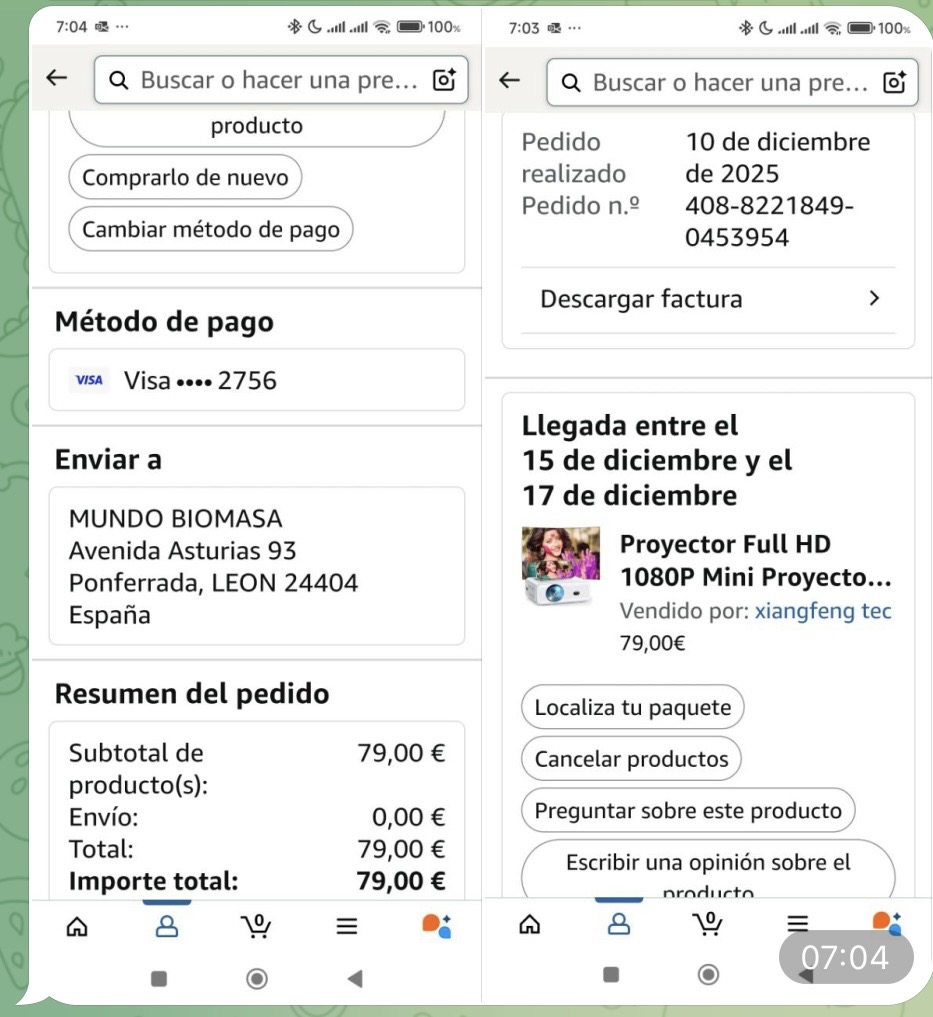Tap the Rufus assistant icon in left bottom bar
Screen dimensions: 933x1017
[436, 925]
